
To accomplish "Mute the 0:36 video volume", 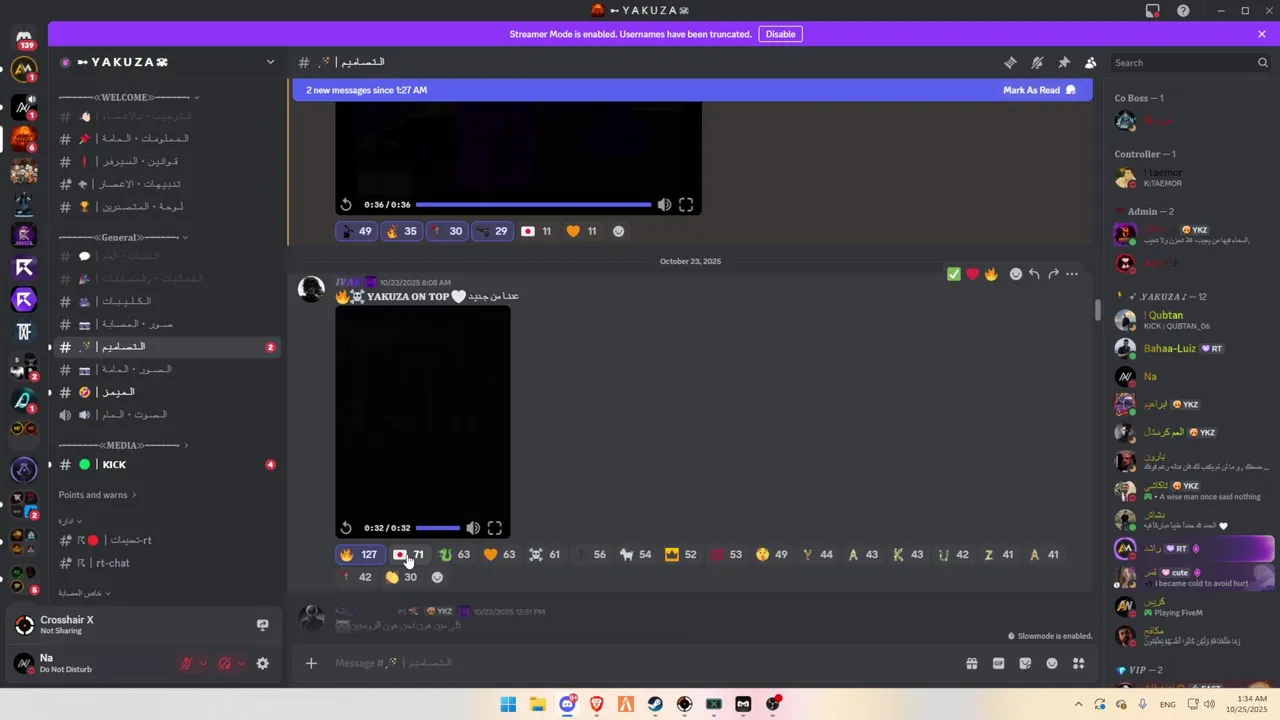I will click(x=664, y=205).
